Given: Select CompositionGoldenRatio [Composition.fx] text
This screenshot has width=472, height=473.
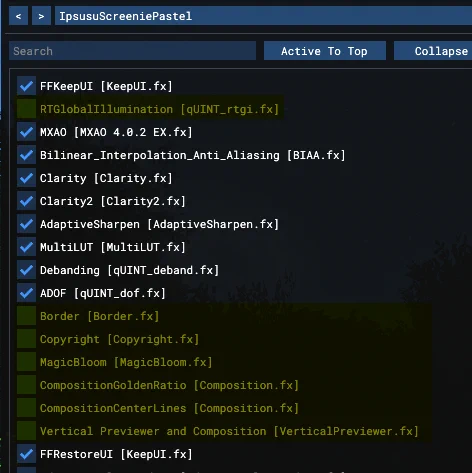Looking at the screenshot, I should point(169,385).
